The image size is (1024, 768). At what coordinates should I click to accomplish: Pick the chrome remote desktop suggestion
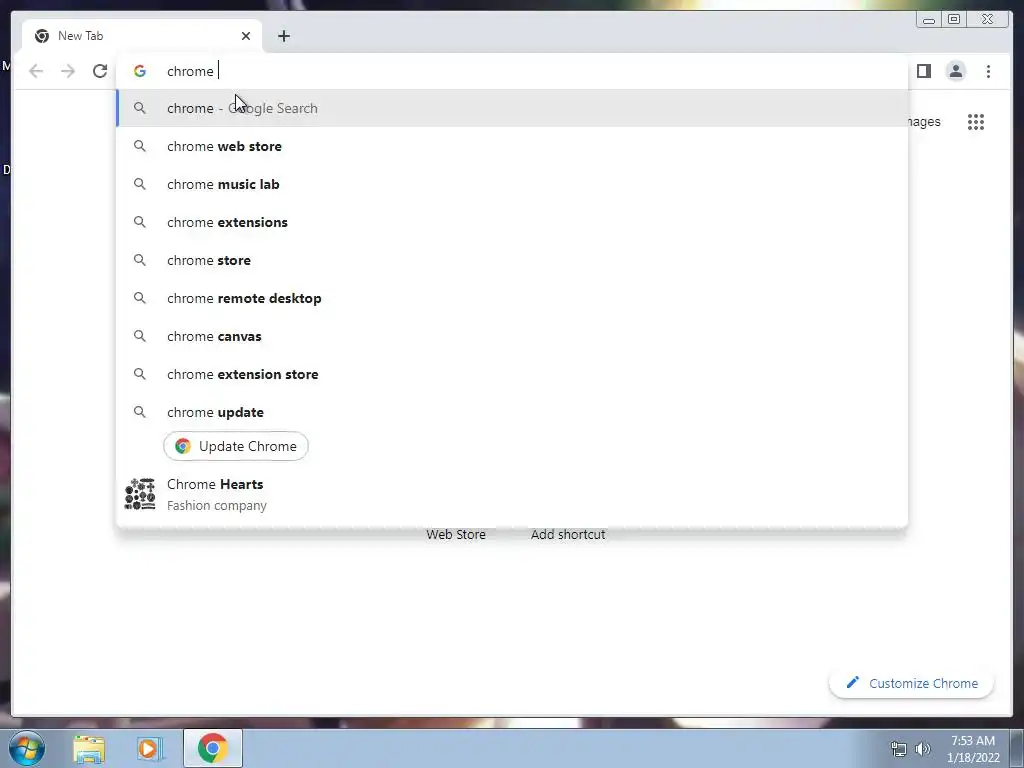coord(512,298)
